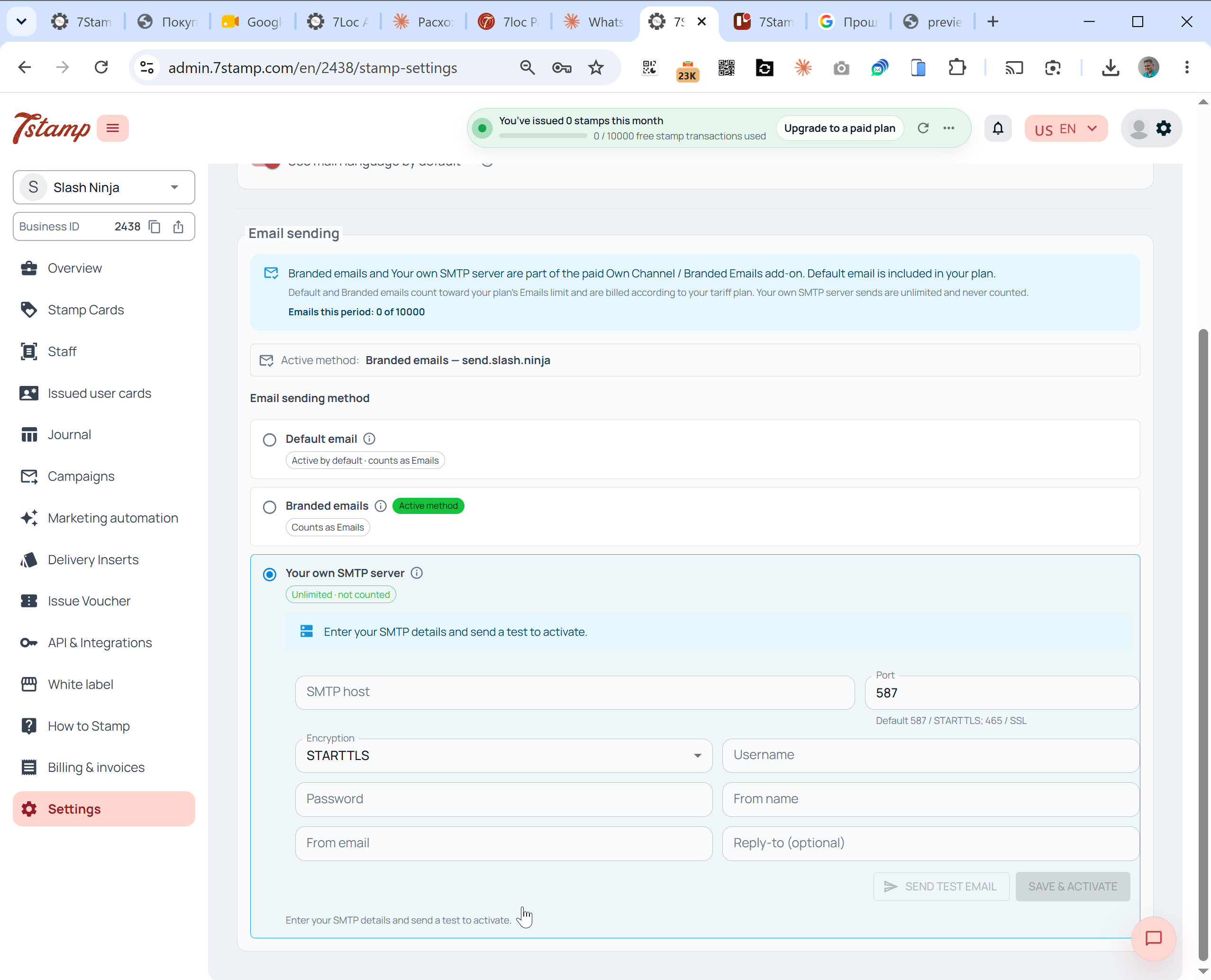Viewport: 1211px width, 980px height.
Task: Open the chat support bubble
Action: (x=1153, y=938)
